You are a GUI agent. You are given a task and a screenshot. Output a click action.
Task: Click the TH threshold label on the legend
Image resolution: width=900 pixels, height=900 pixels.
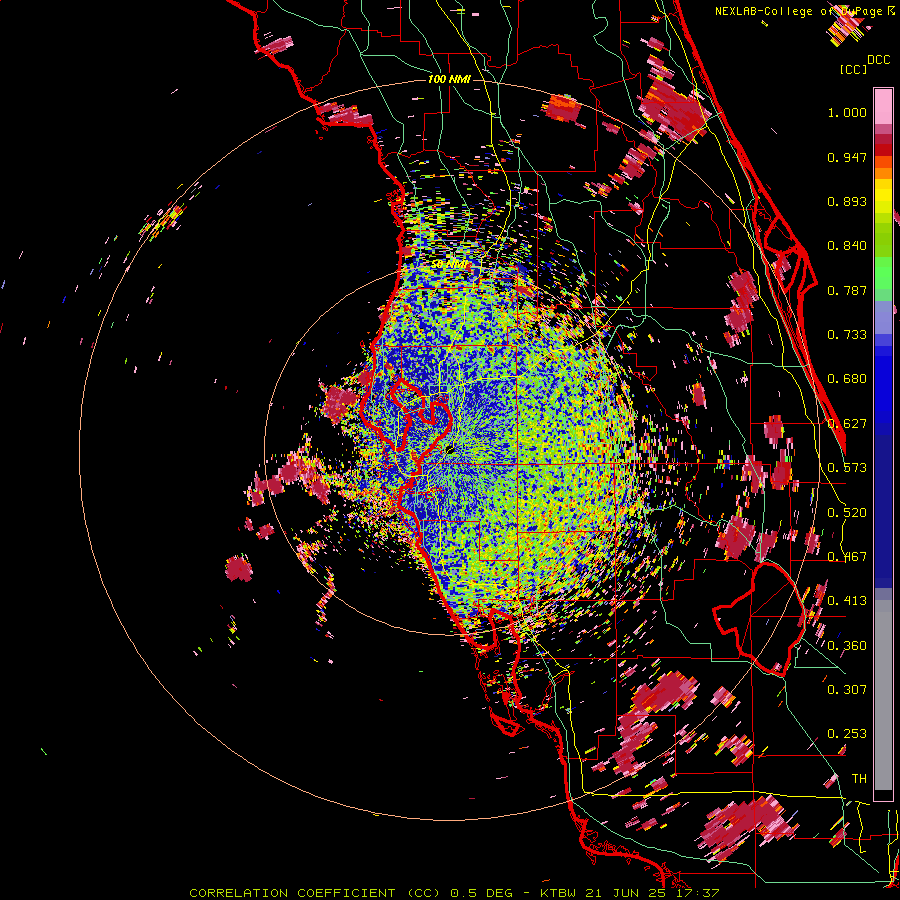859,778
